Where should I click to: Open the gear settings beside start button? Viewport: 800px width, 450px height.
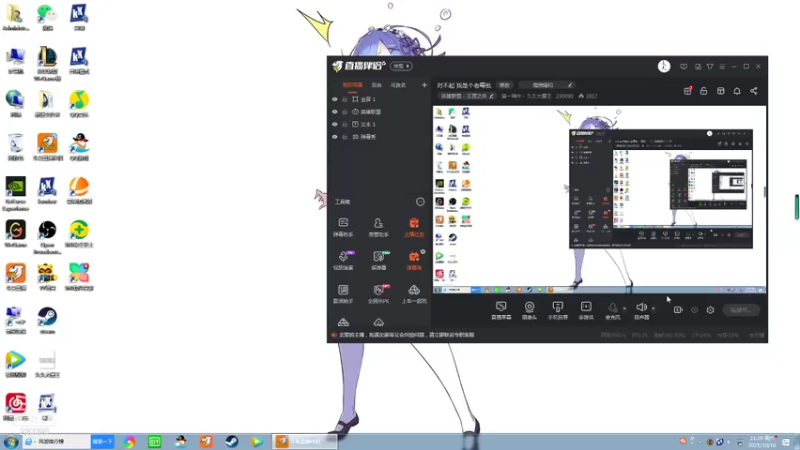point(710,310)
